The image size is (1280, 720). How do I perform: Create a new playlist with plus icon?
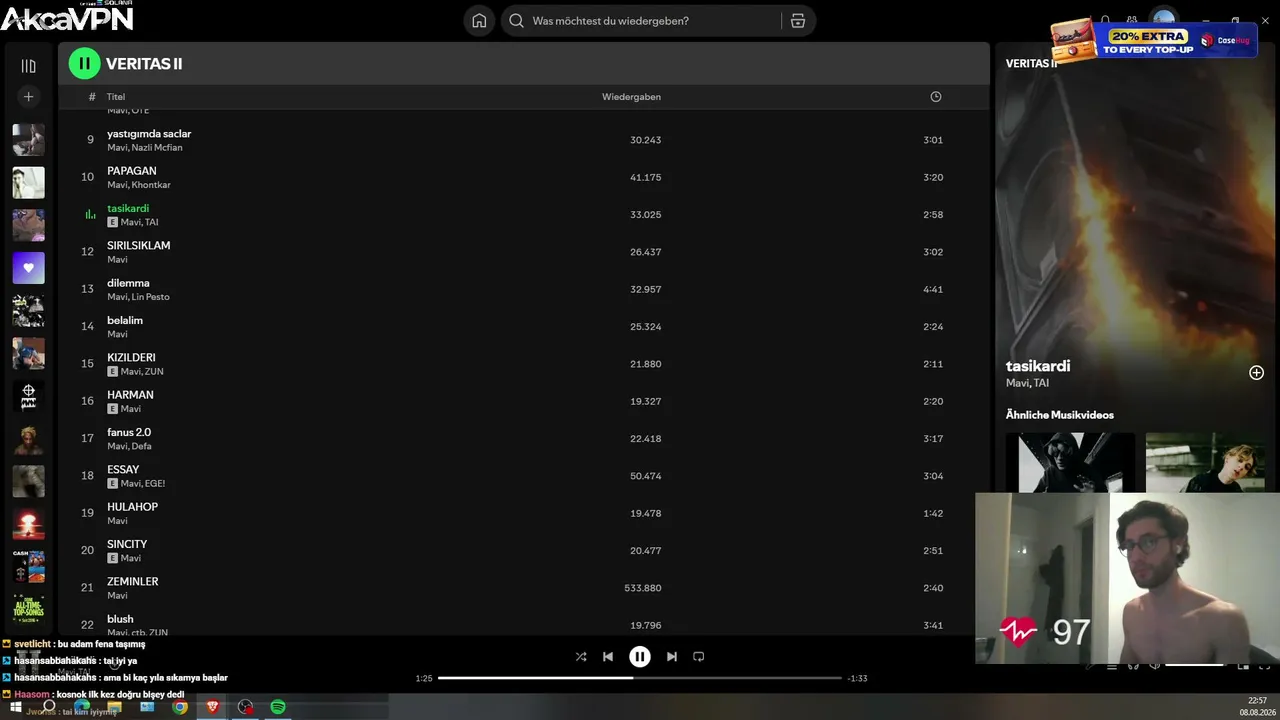(28, 97)
